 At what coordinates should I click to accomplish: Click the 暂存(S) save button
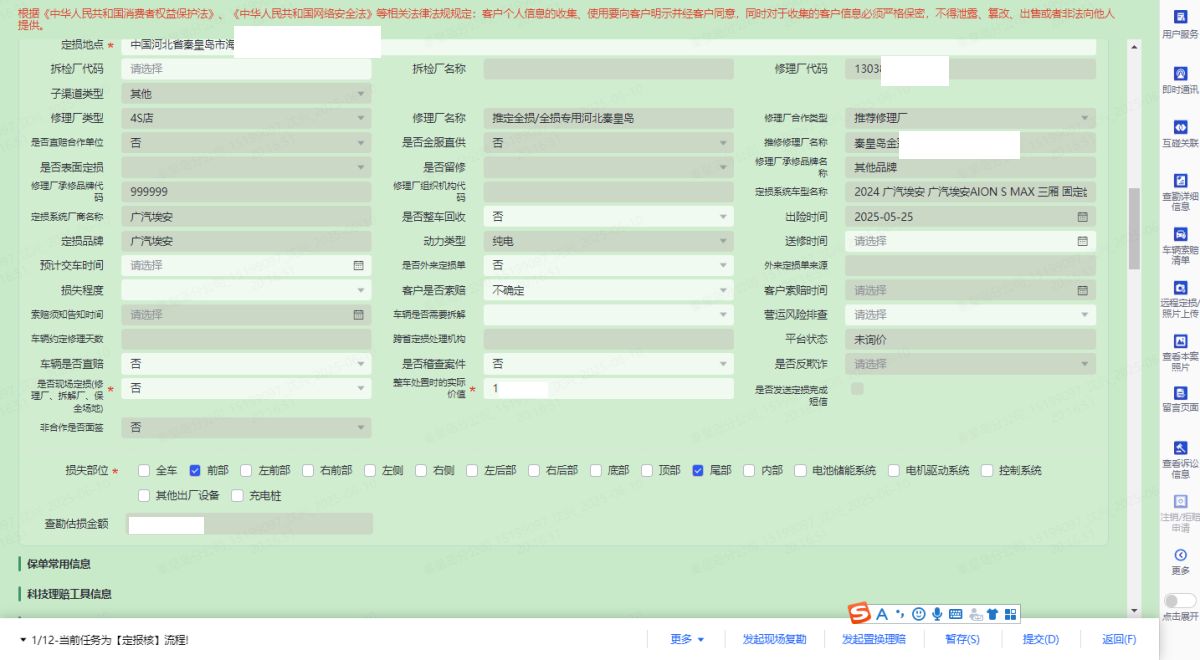(962, 639)
